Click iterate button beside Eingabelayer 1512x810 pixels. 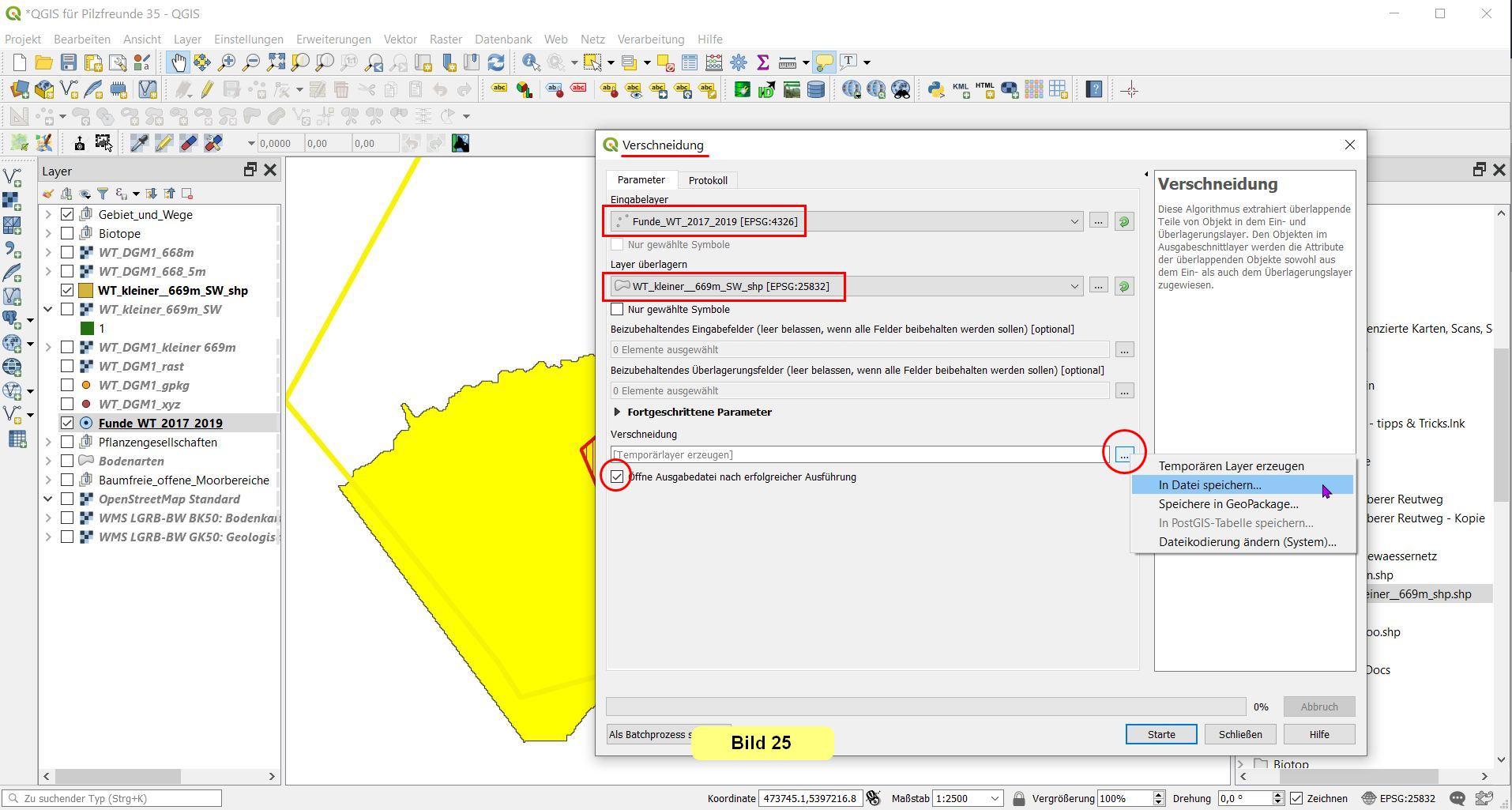(1123, 222)
